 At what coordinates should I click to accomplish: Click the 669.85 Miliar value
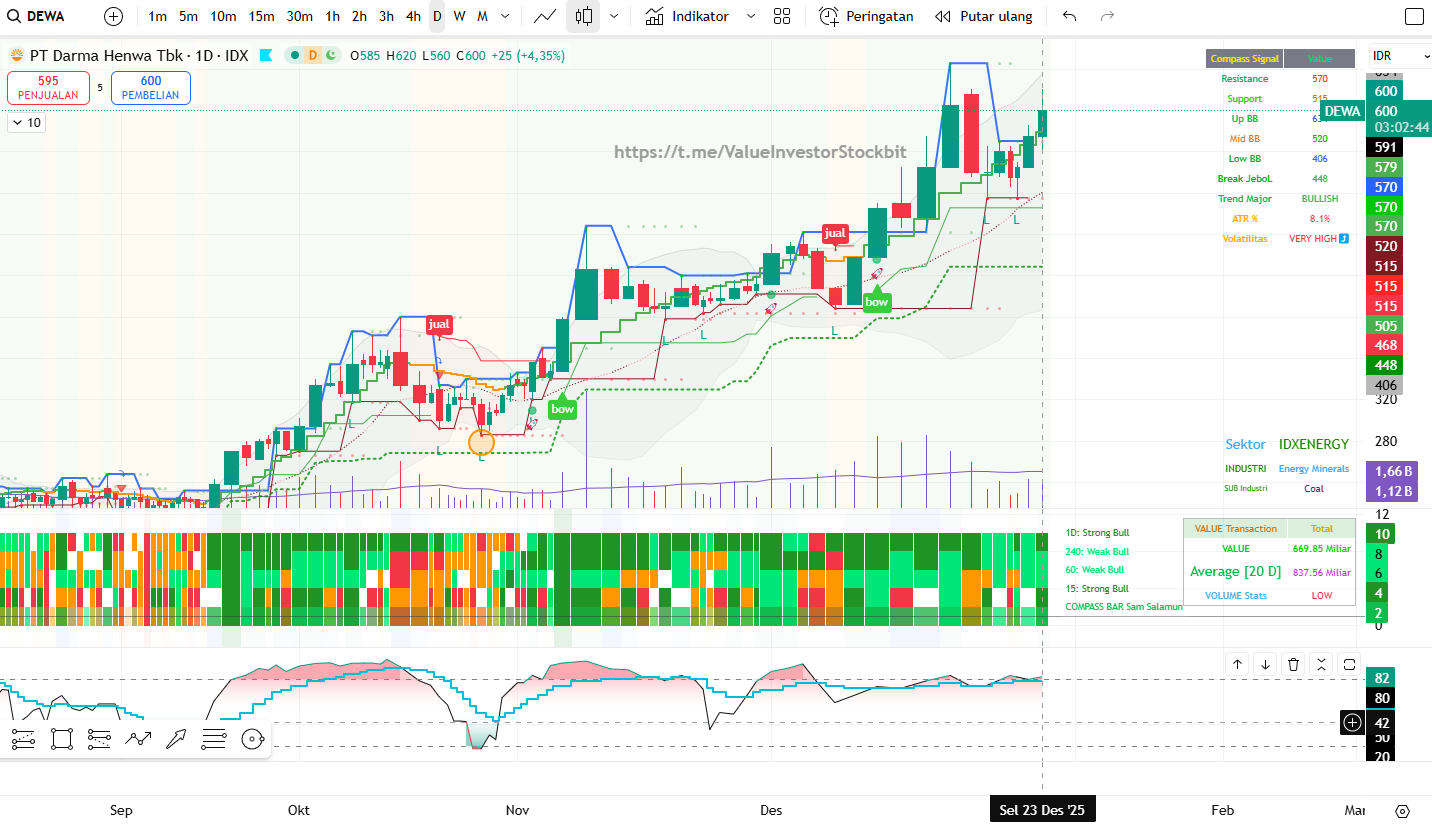pos(1320,549)
